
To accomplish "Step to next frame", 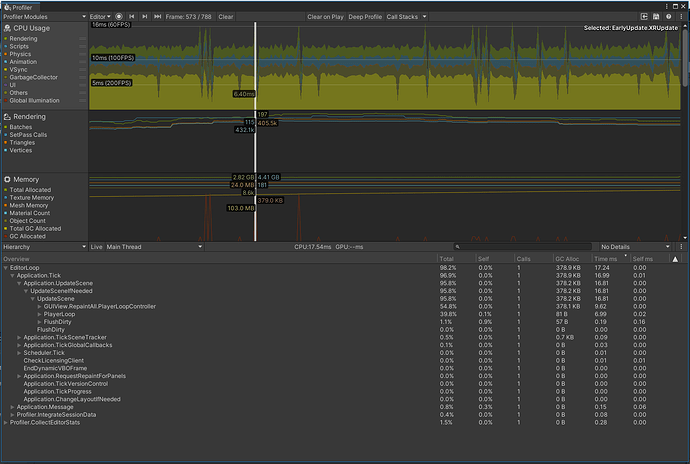I will 146,17.
